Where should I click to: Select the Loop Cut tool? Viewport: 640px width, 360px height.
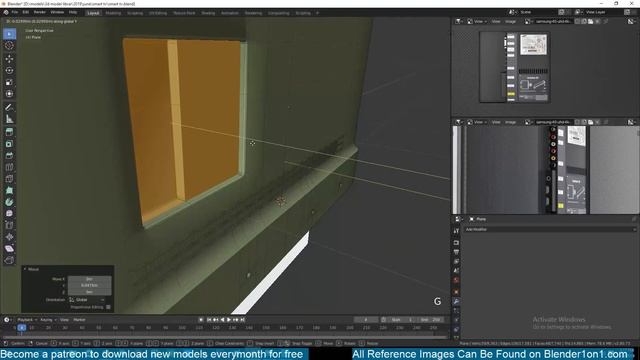pos(9,167)
